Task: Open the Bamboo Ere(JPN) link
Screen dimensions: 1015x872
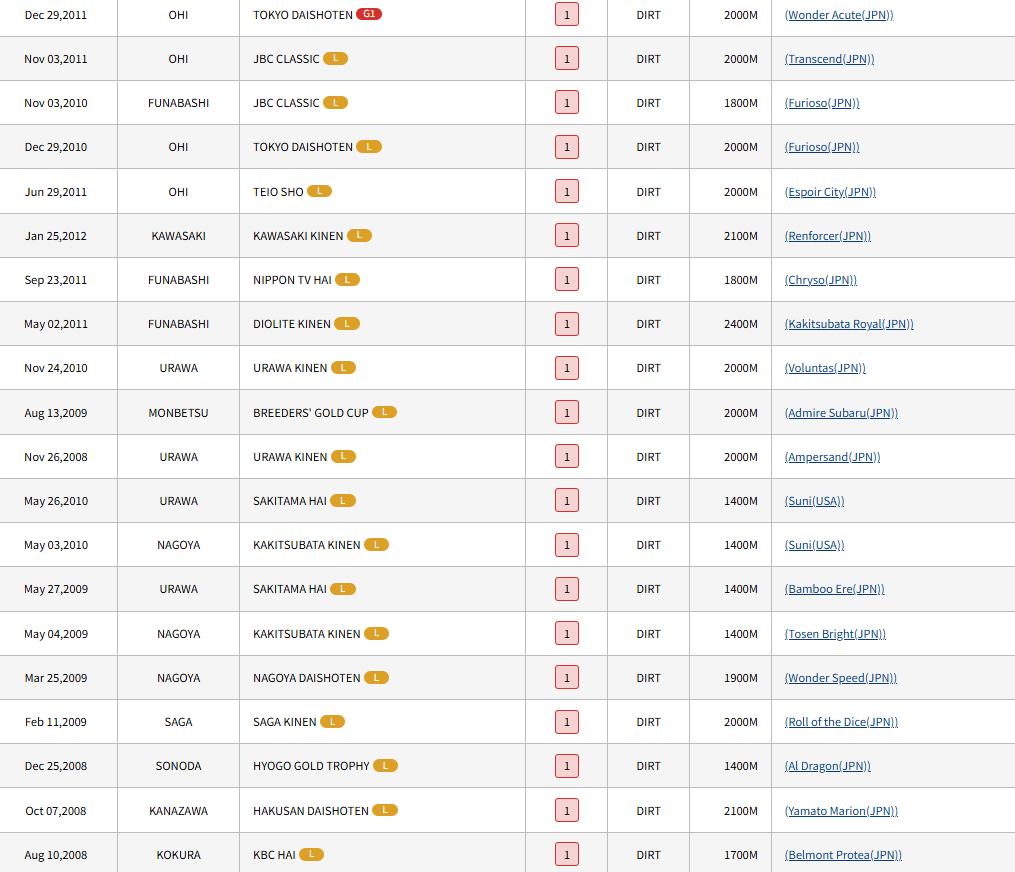Action: 834,589
